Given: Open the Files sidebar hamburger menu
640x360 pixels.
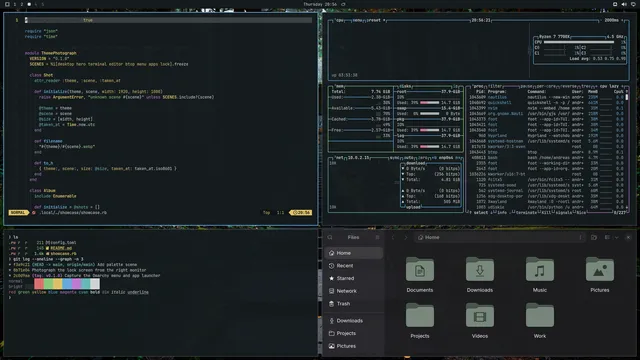Looking at the screenshot, I should coord(378,237).
